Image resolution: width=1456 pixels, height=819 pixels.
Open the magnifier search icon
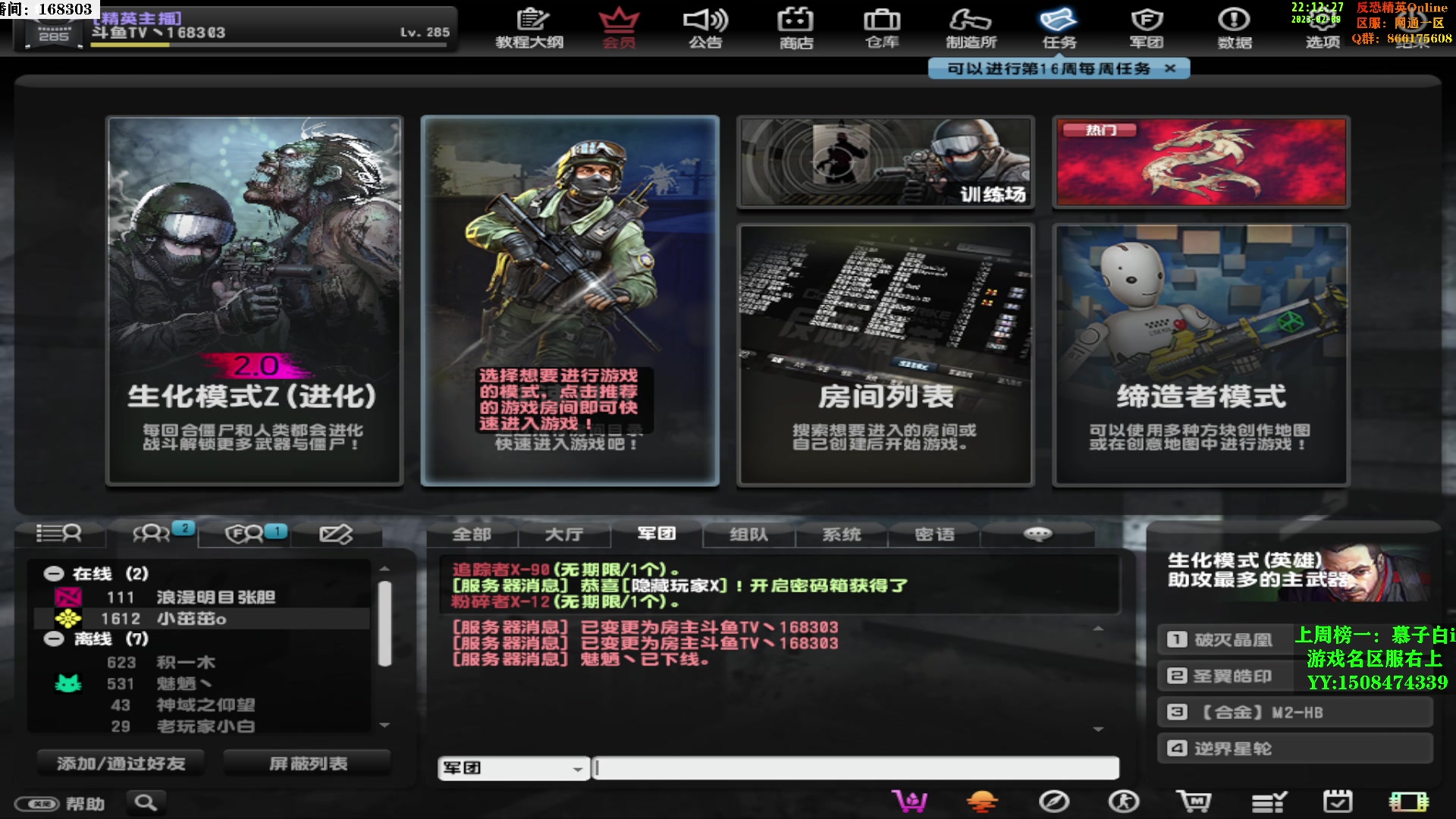click(146, 802)
